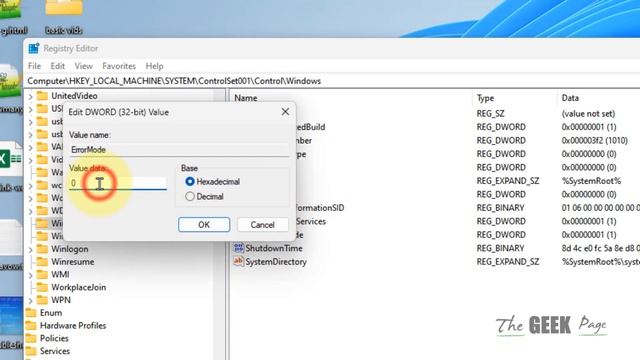Click the ShutdownTime binary value icon
The image size is (640, 360).
pyautogui.click(x=238, y=248)
